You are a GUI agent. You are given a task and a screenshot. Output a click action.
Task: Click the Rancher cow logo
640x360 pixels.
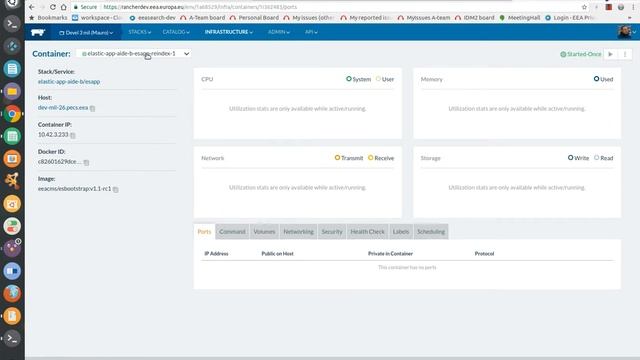coord(38,32)
